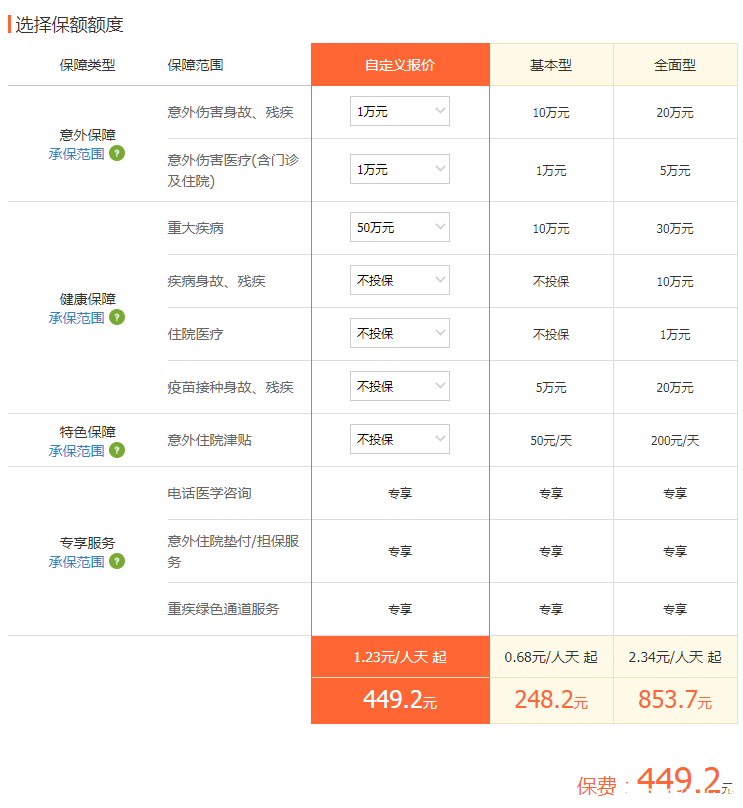
Task: Open 承保范围 link under 特色保障
Action: pyautogui.click(x=76, y=451)
